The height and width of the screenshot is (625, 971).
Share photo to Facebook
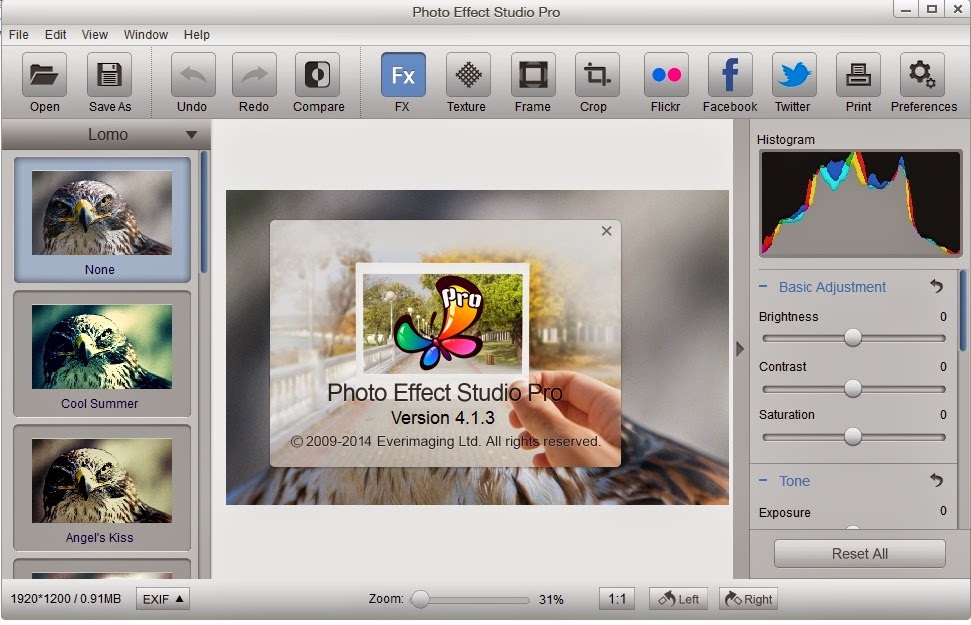click(730, 75)
